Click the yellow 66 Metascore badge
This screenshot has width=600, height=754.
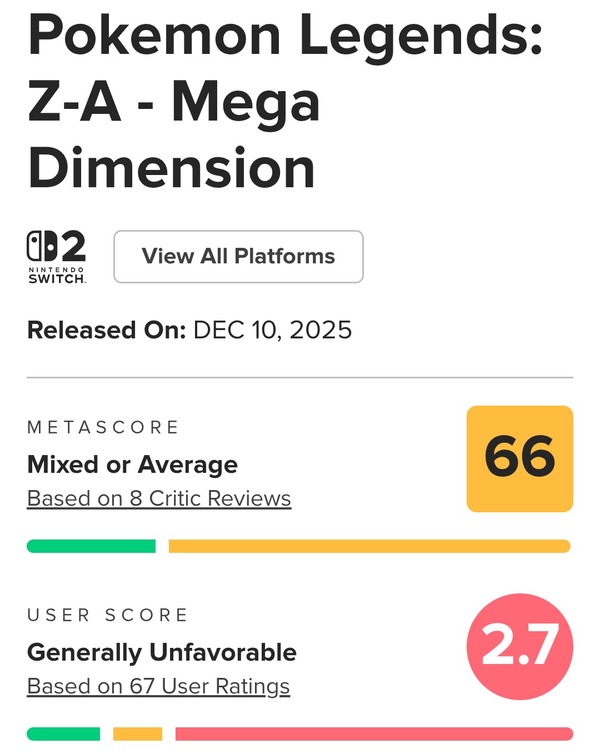[x=520, y=458]
